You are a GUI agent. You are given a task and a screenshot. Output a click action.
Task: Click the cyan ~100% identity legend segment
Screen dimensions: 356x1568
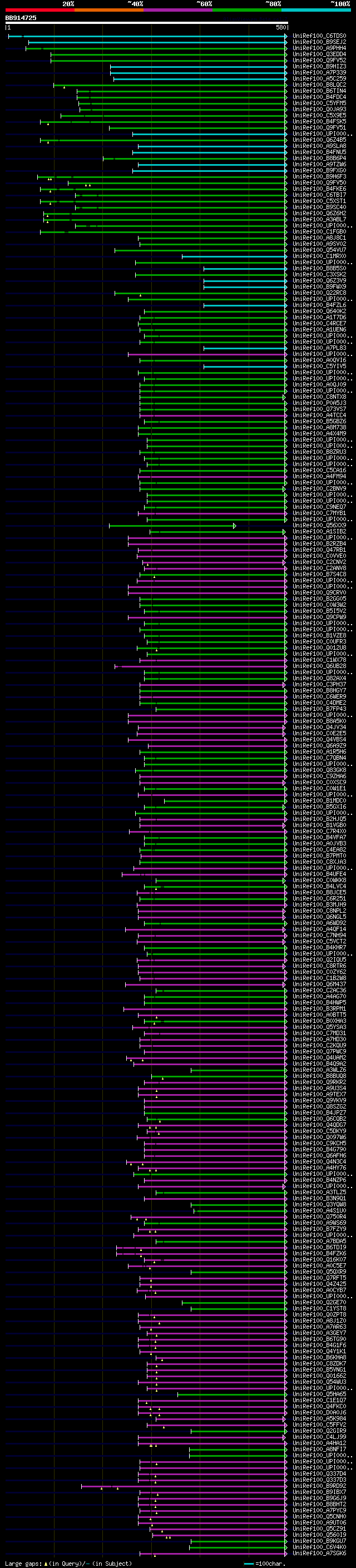pyautogui.click(x=316, y=10)
